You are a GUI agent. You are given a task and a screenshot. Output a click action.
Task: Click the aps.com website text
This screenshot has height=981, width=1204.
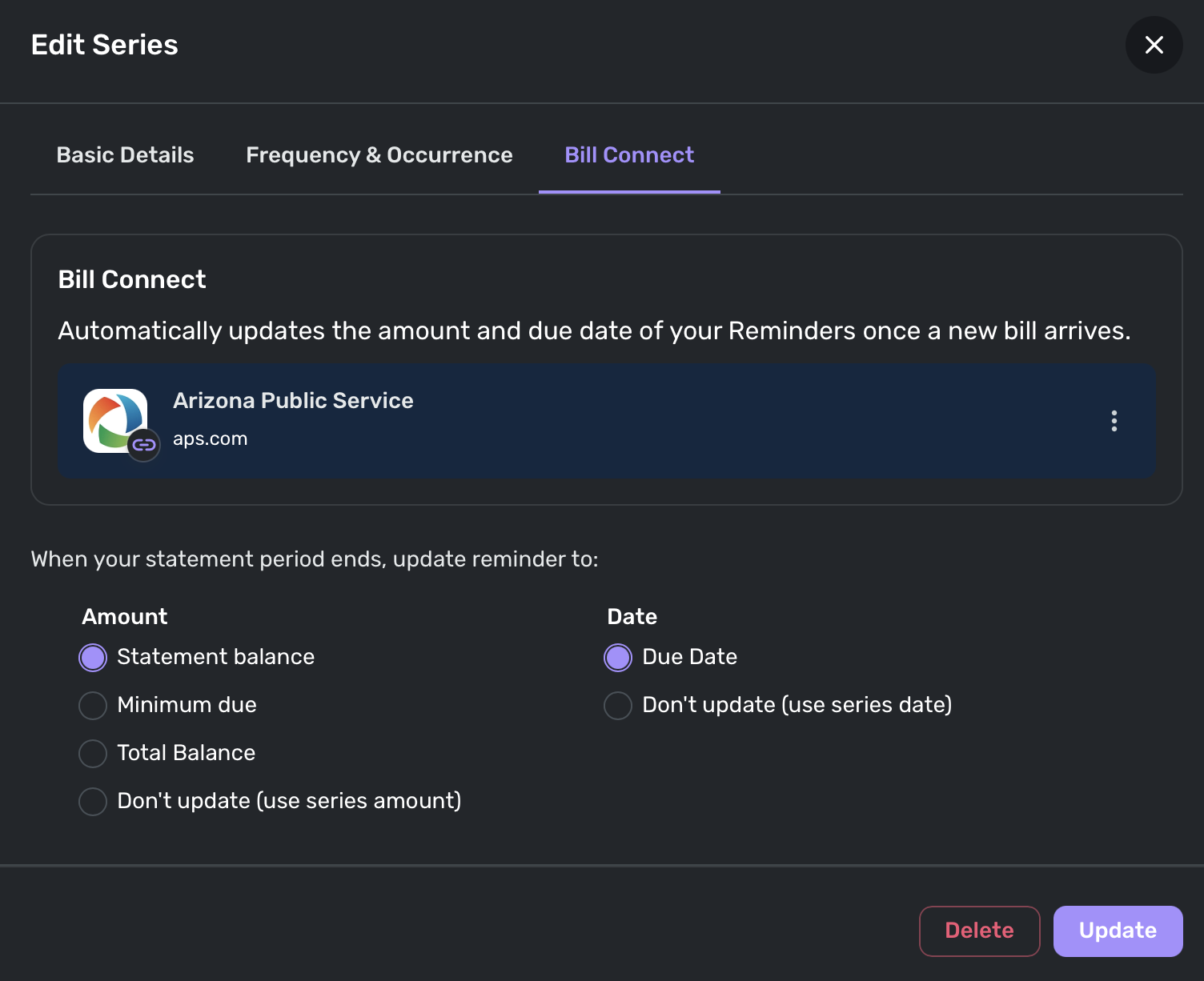tap(211, 439)
